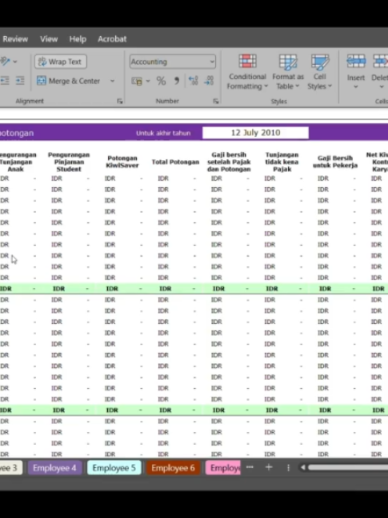Click the Delete cells icon
Image resolution: width=388 pixels, height=518 pixels.
[x=381, y=61]
